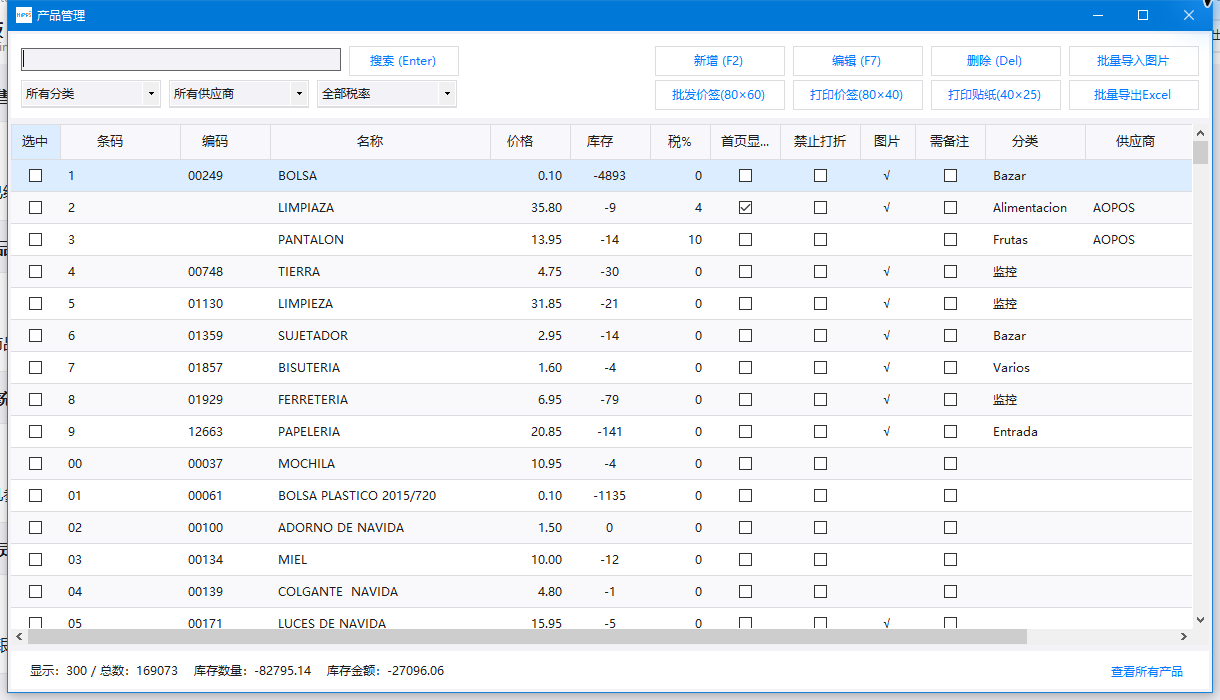Click the stock value -4893 cell
Screen dimensions: 1220x700
[x=609, y=176]
